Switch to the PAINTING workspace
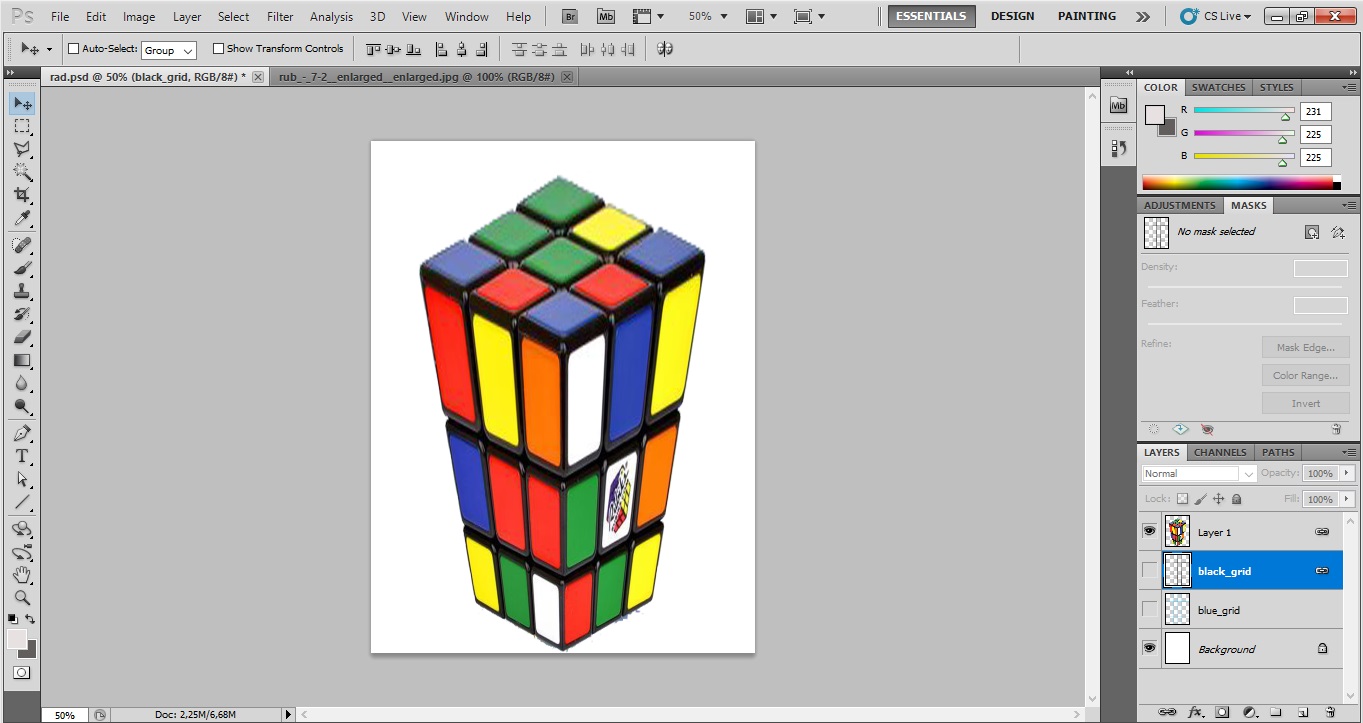This screenshot has width=1363, height=723. click(1087, 16)
